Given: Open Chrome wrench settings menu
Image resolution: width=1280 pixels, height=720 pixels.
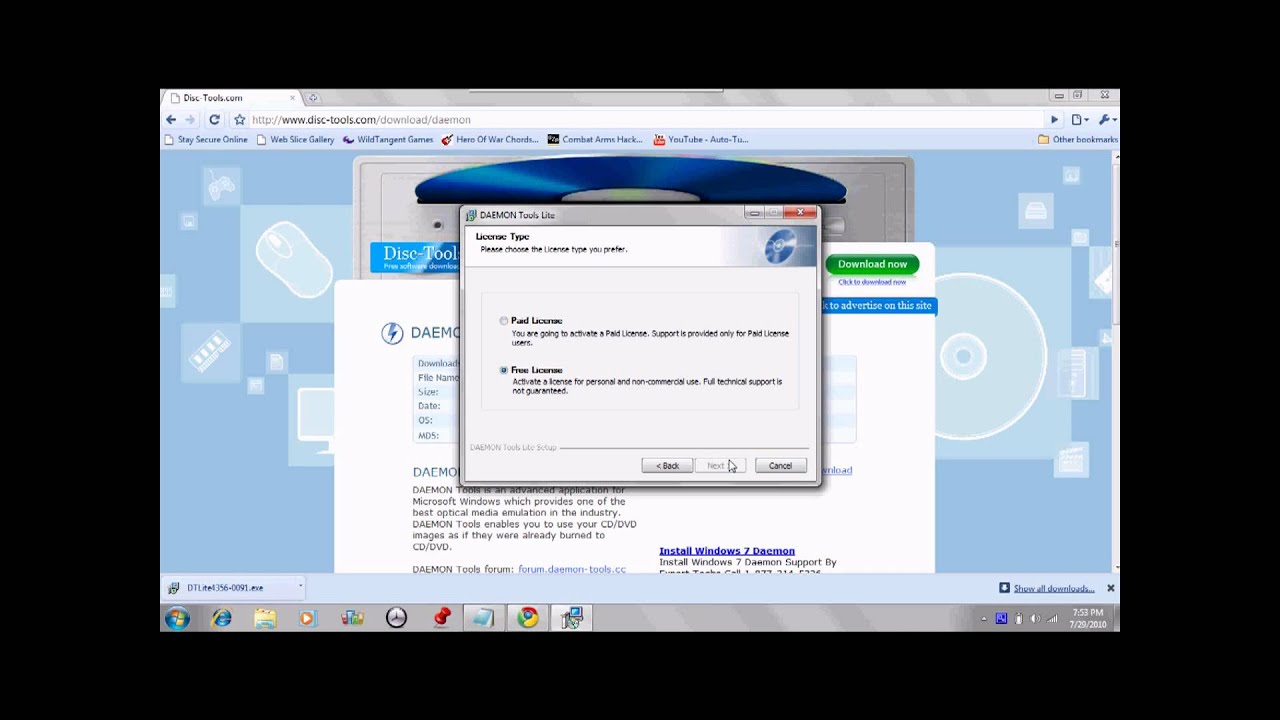Looking at the screenshot, I should [1105, 120].
